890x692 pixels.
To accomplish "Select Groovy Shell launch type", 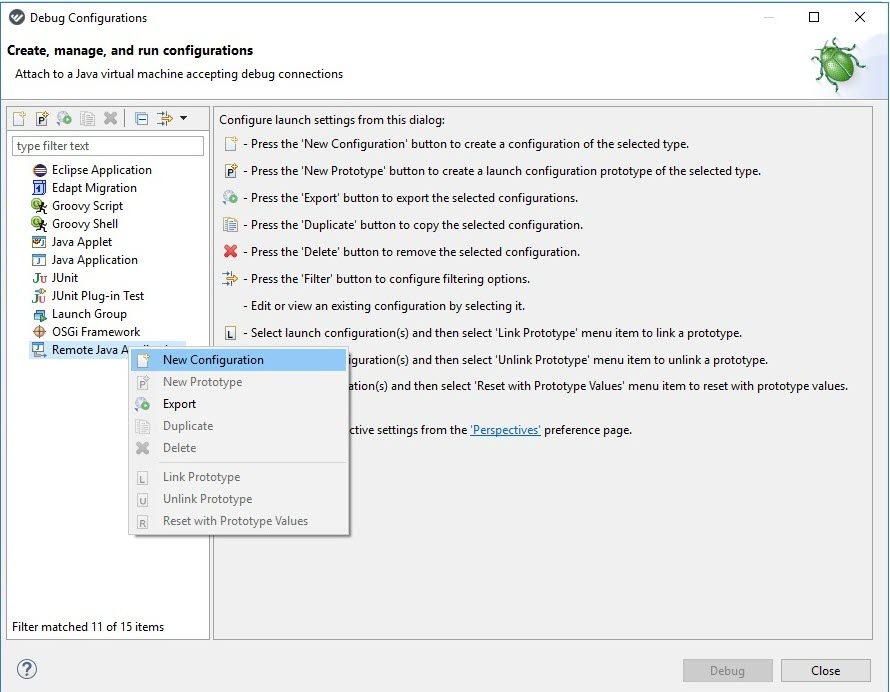I will pyautogui.click(x=85, y=224).
